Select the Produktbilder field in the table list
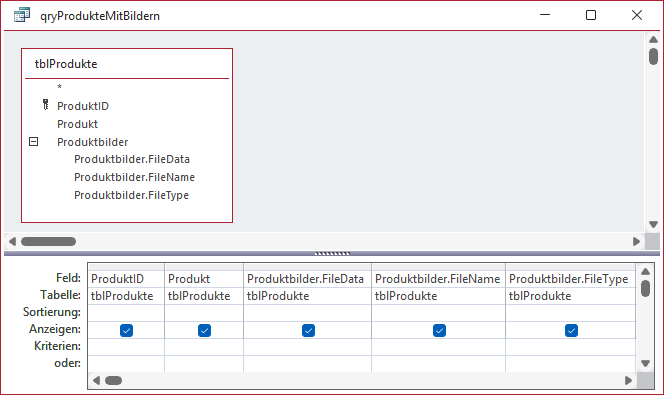The width and height of the screenshot is (664, 395). pos(93,142)
